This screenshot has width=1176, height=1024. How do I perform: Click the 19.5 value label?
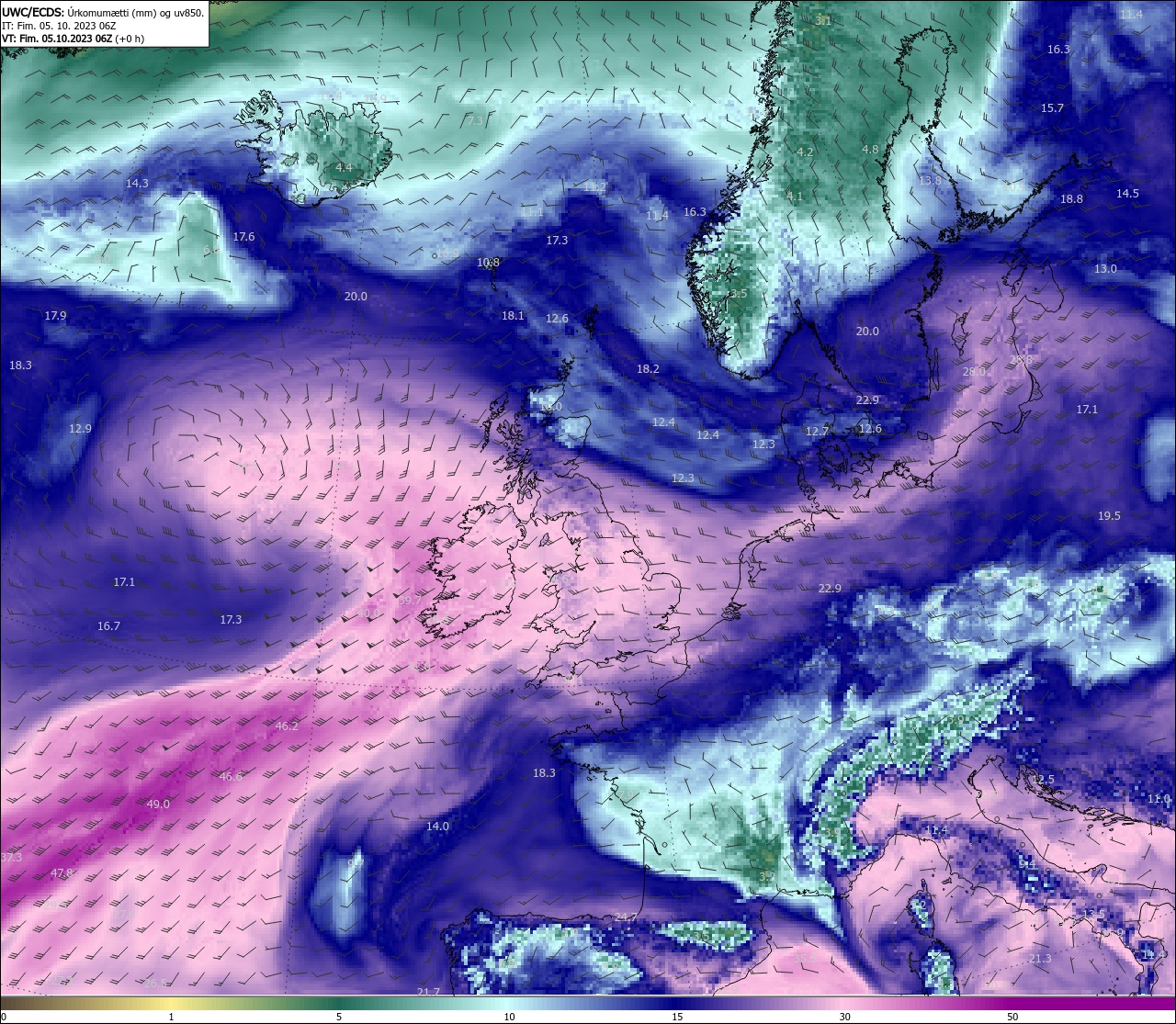click(1109, 516)
